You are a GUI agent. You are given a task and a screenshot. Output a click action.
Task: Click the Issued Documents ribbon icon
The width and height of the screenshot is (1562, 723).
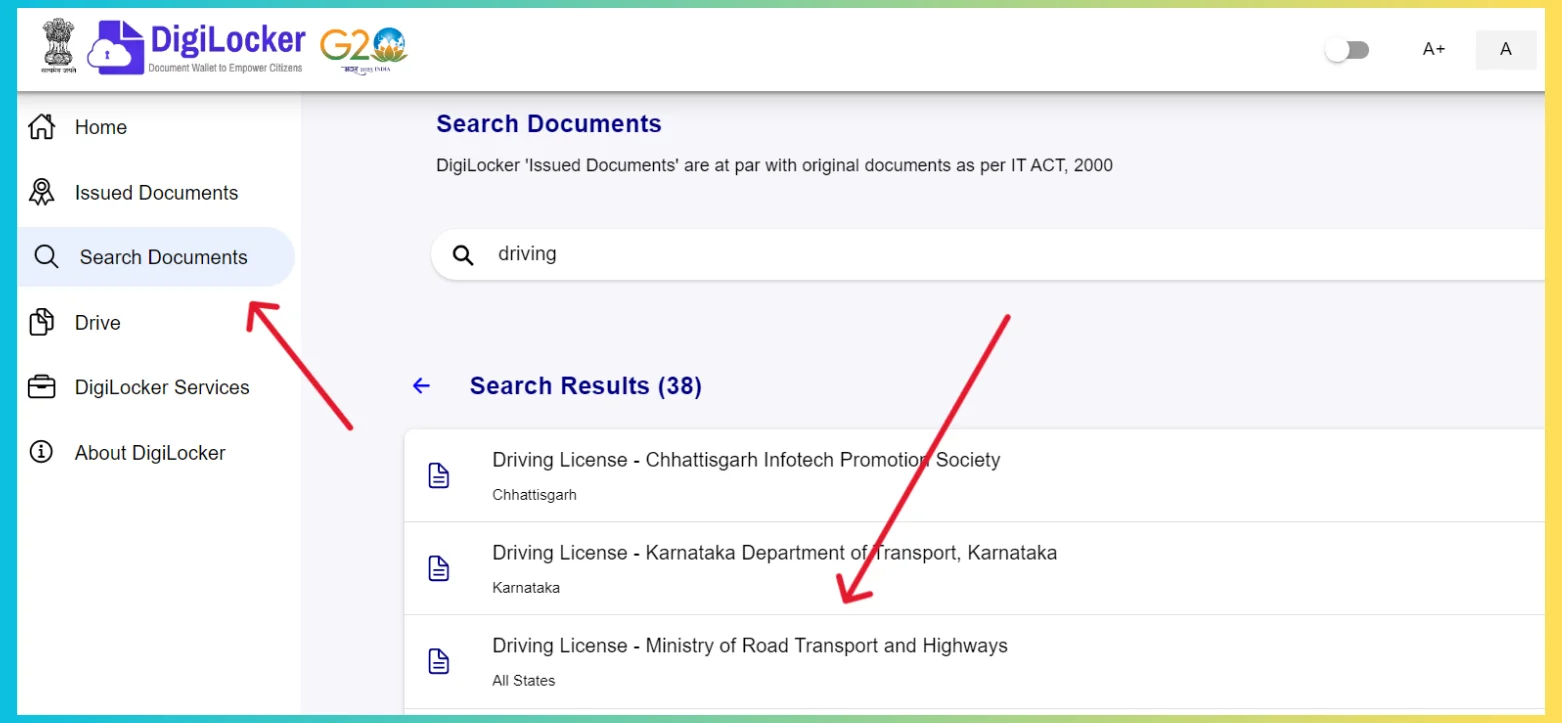41,191
